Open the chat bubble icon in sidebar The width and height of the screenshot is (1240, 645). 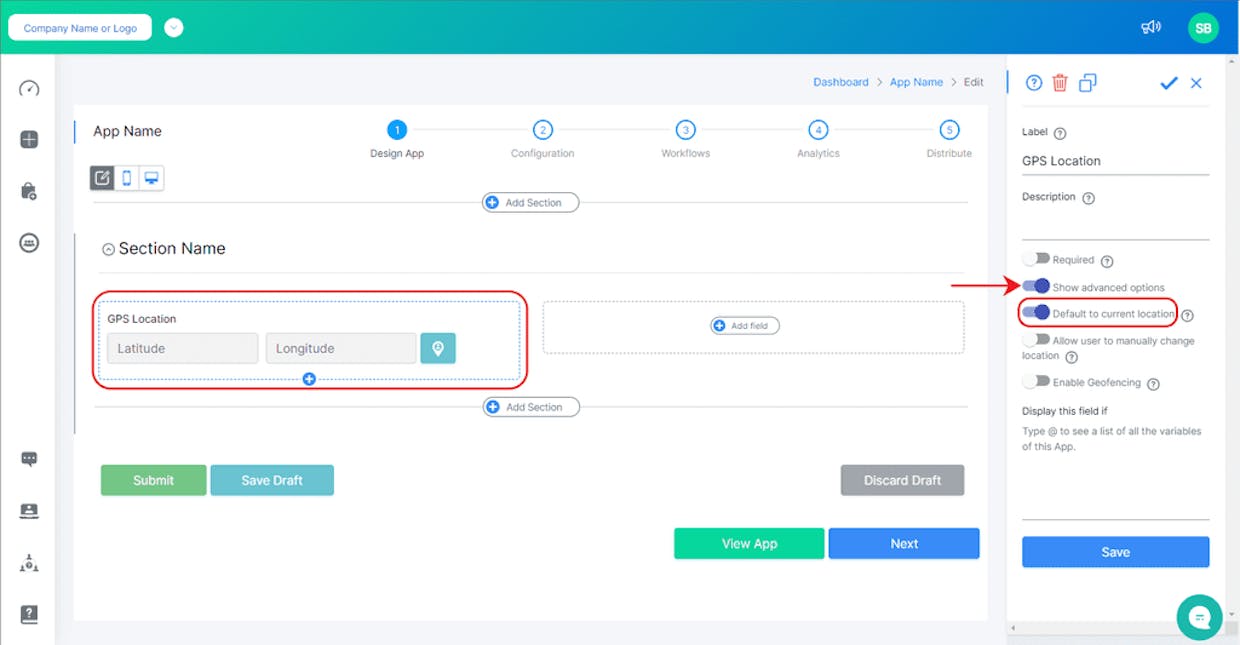click(29, 459)
